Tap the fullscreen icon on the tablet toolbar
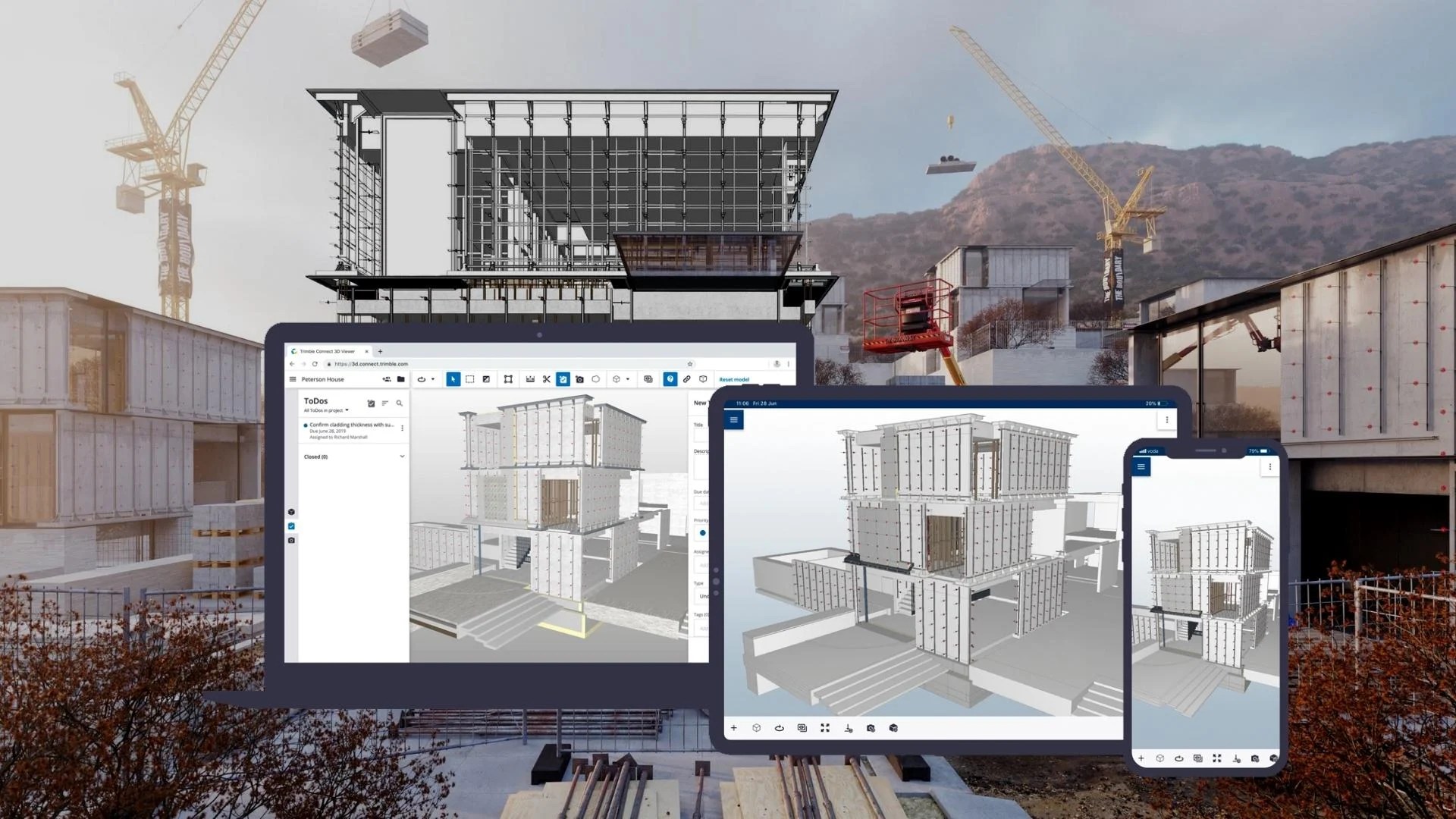1456x819 pixels. click(825, 728)
